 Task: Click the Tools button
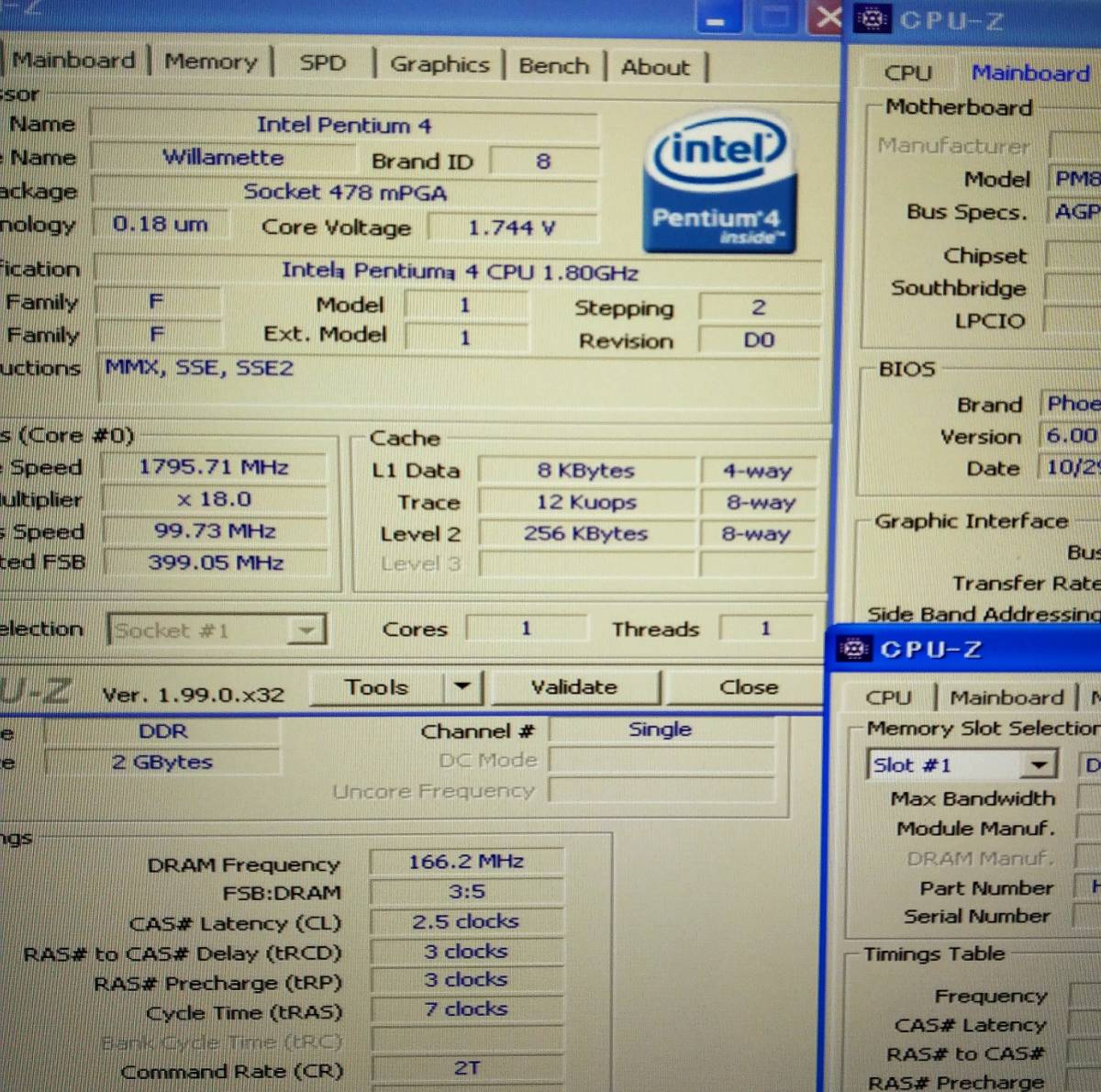[377, 686]
